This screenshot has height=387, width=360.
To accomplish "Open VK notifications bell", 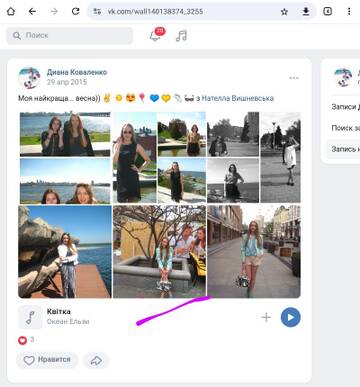I will point(156,35).
